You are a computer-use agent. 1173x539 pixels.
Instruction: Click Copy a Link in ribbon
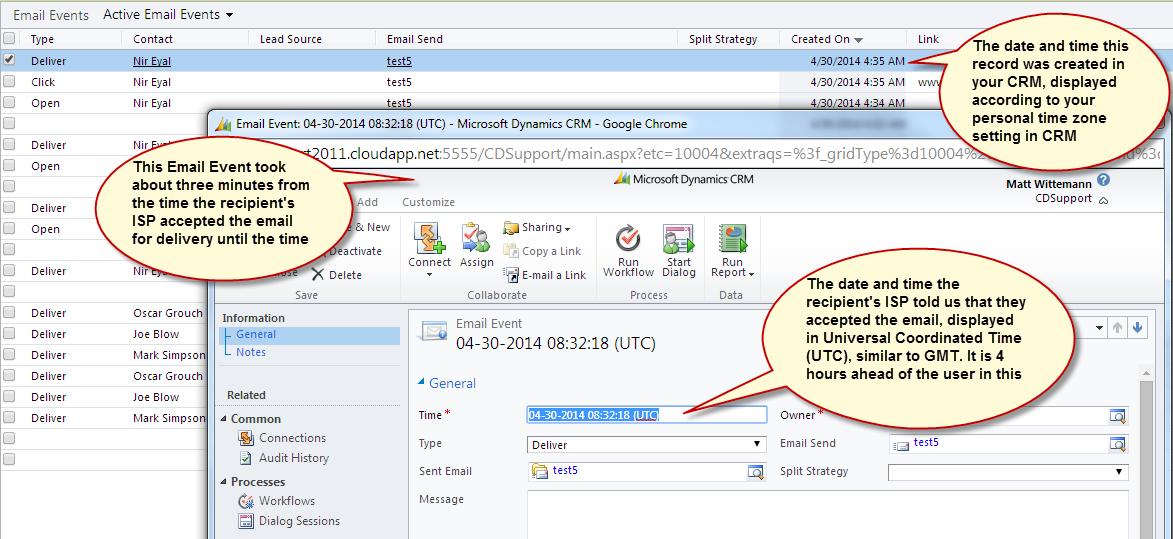[x=542, y=251]
